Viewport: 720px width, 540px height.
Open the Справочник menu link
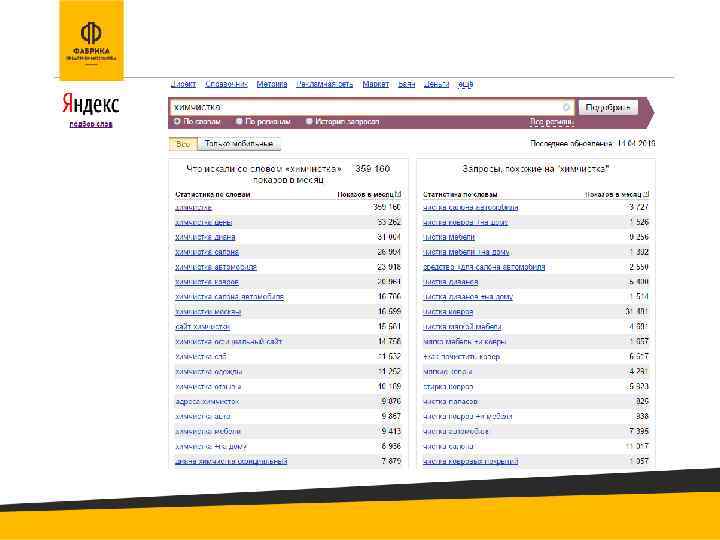pyautogui.click(x=226, y=84)
